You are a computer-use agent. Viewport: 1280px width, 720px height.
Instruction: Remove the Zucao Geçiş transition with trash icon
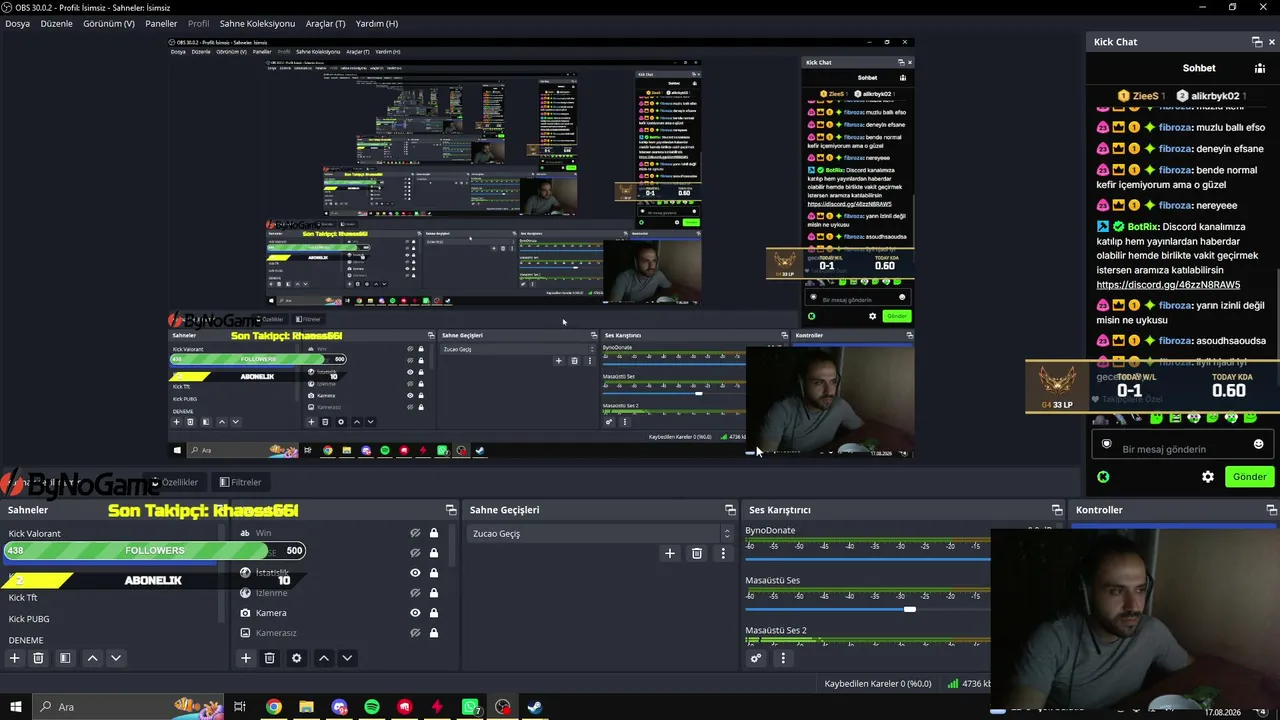[x=697, y=553]
